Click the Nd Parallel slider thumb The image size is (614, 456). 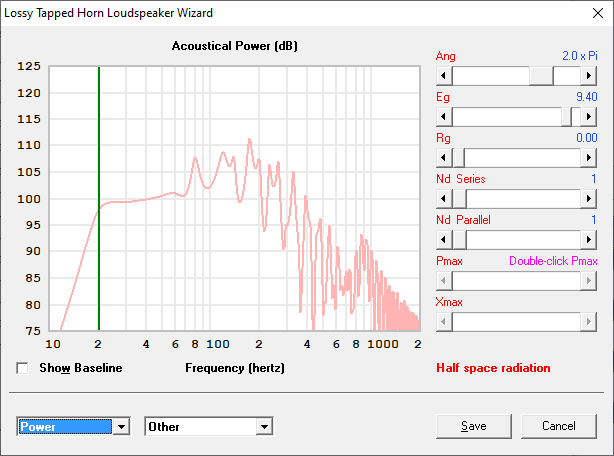[459, 240]
